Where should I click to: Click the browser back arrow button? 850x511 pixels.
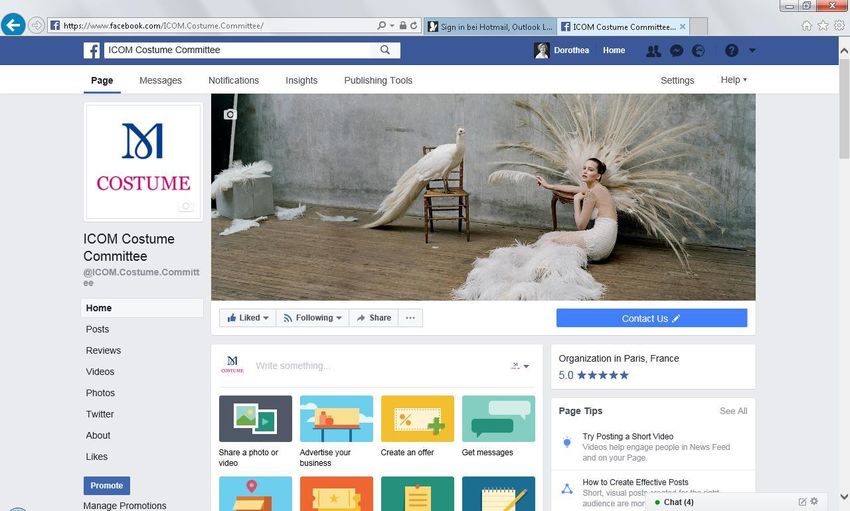click(13, 24)
